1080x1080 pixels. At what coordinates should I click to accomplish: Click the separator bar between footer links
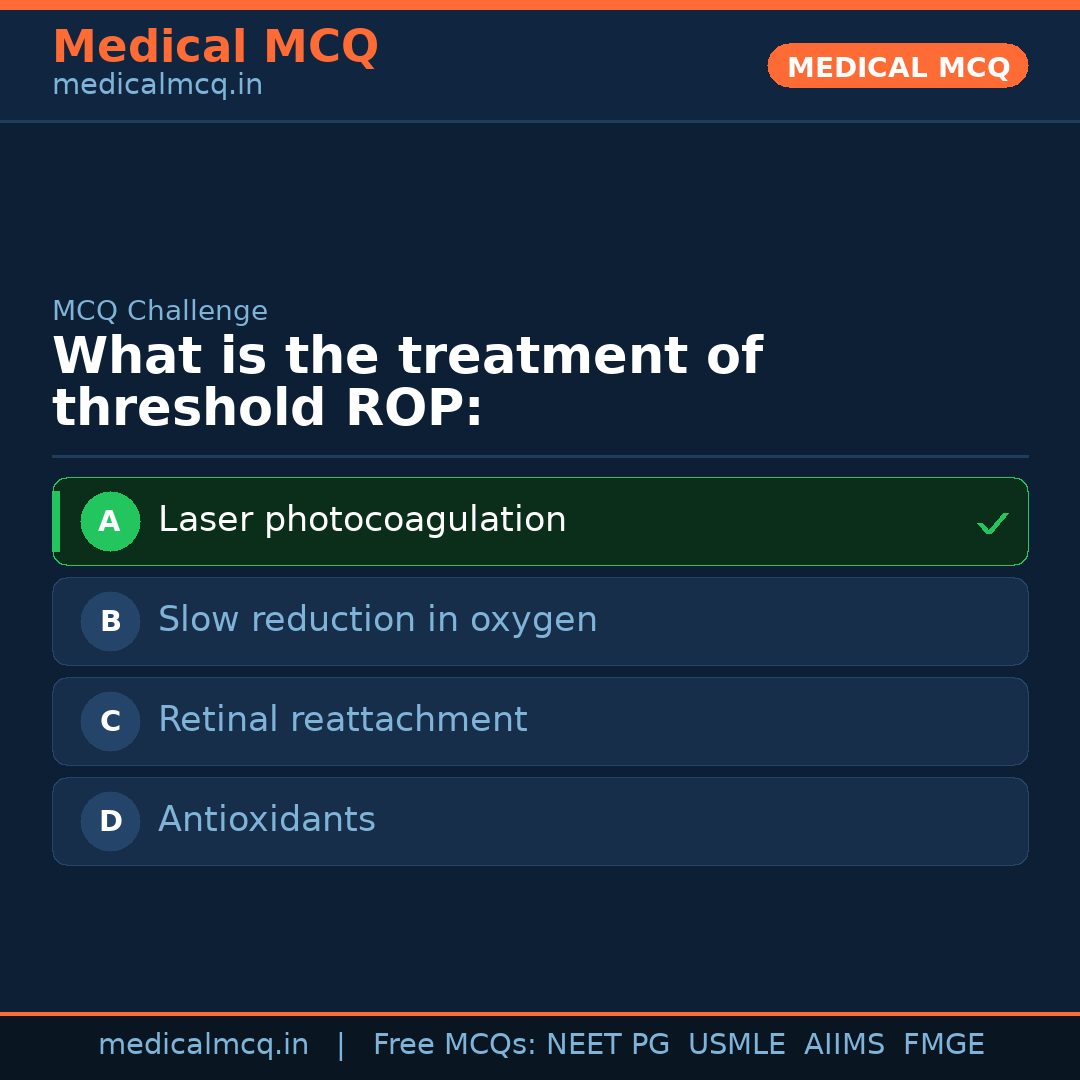click(341, 1044)
